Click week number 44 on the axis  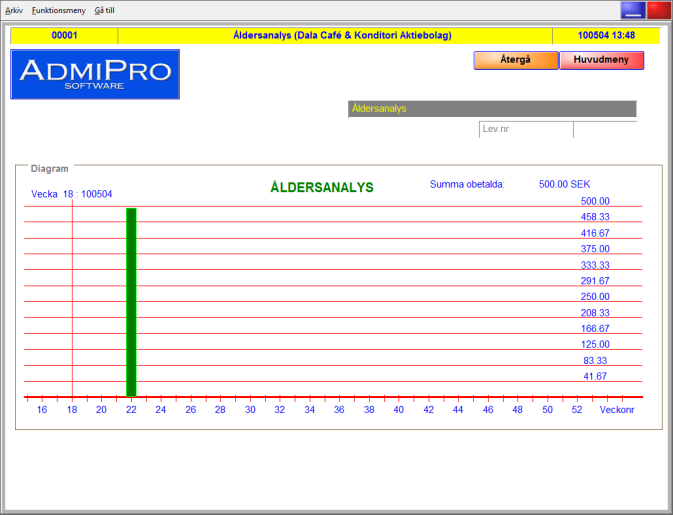pyautogui.click(x=458, y=410)
